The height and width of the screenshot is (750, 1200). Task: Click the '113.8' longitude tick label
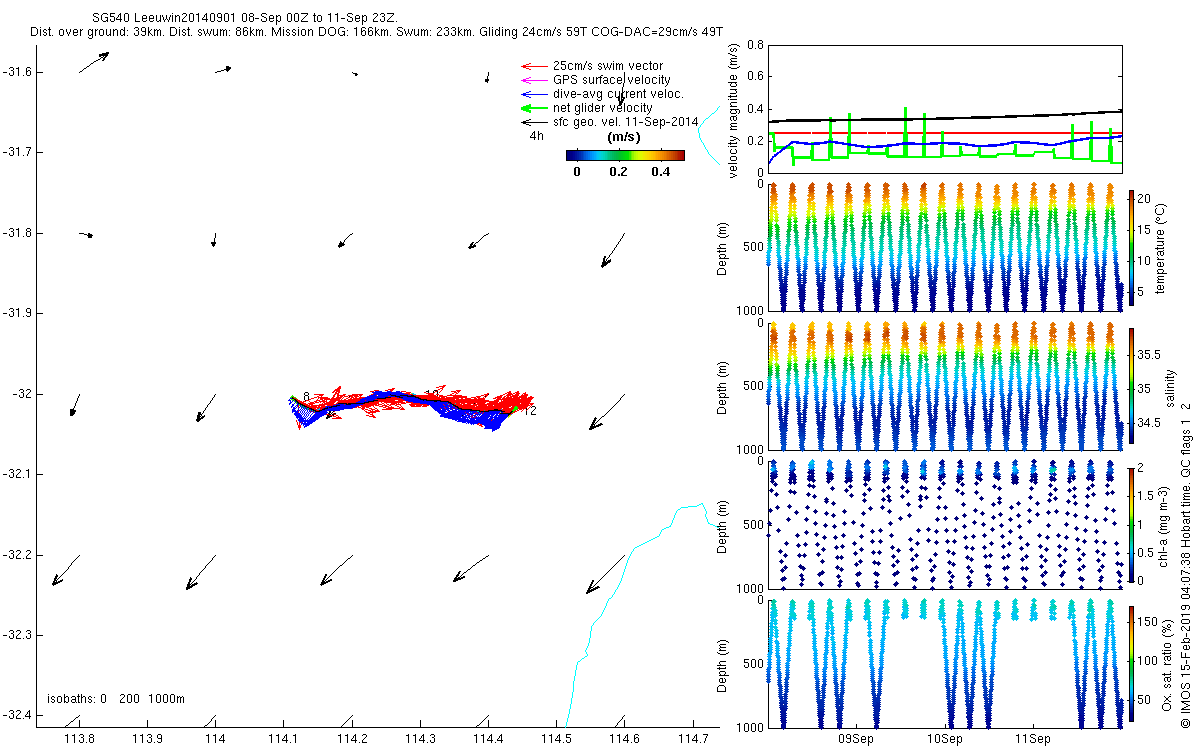[x=79, y=739]
